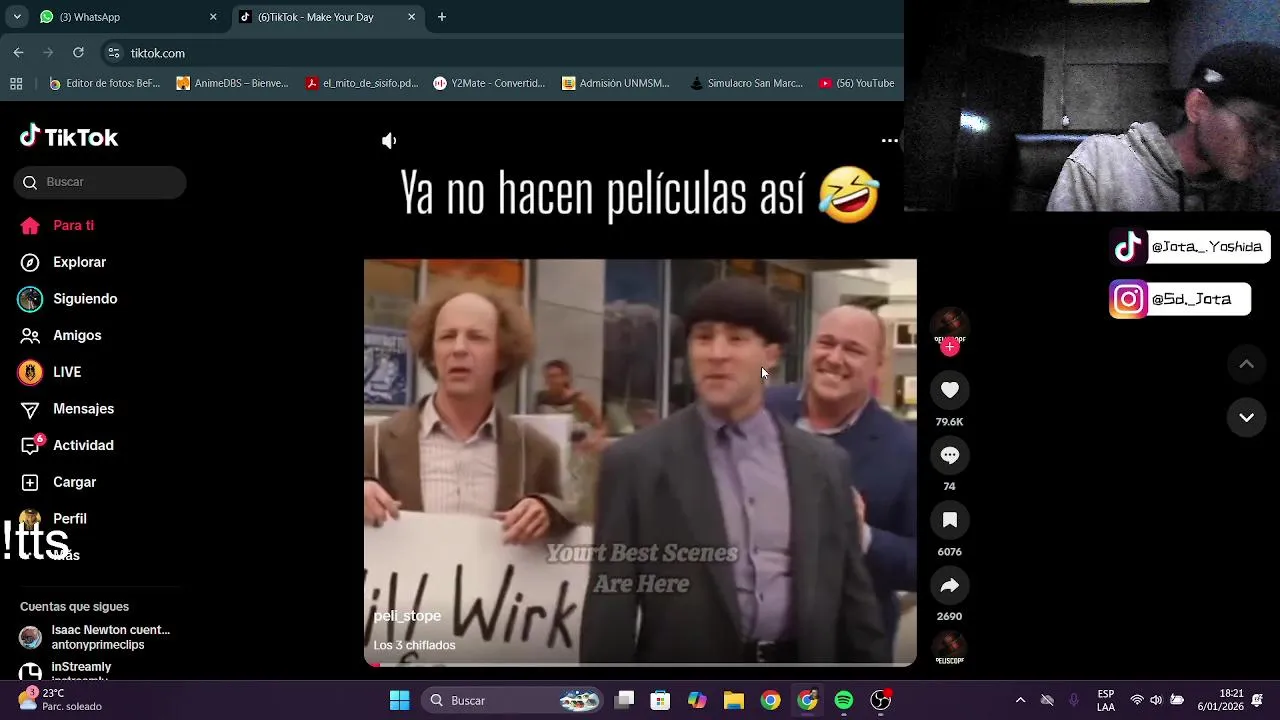Go to the previous video with the up chevron
This screenshot has height=720, width=1280.
tap(1246, 364)
